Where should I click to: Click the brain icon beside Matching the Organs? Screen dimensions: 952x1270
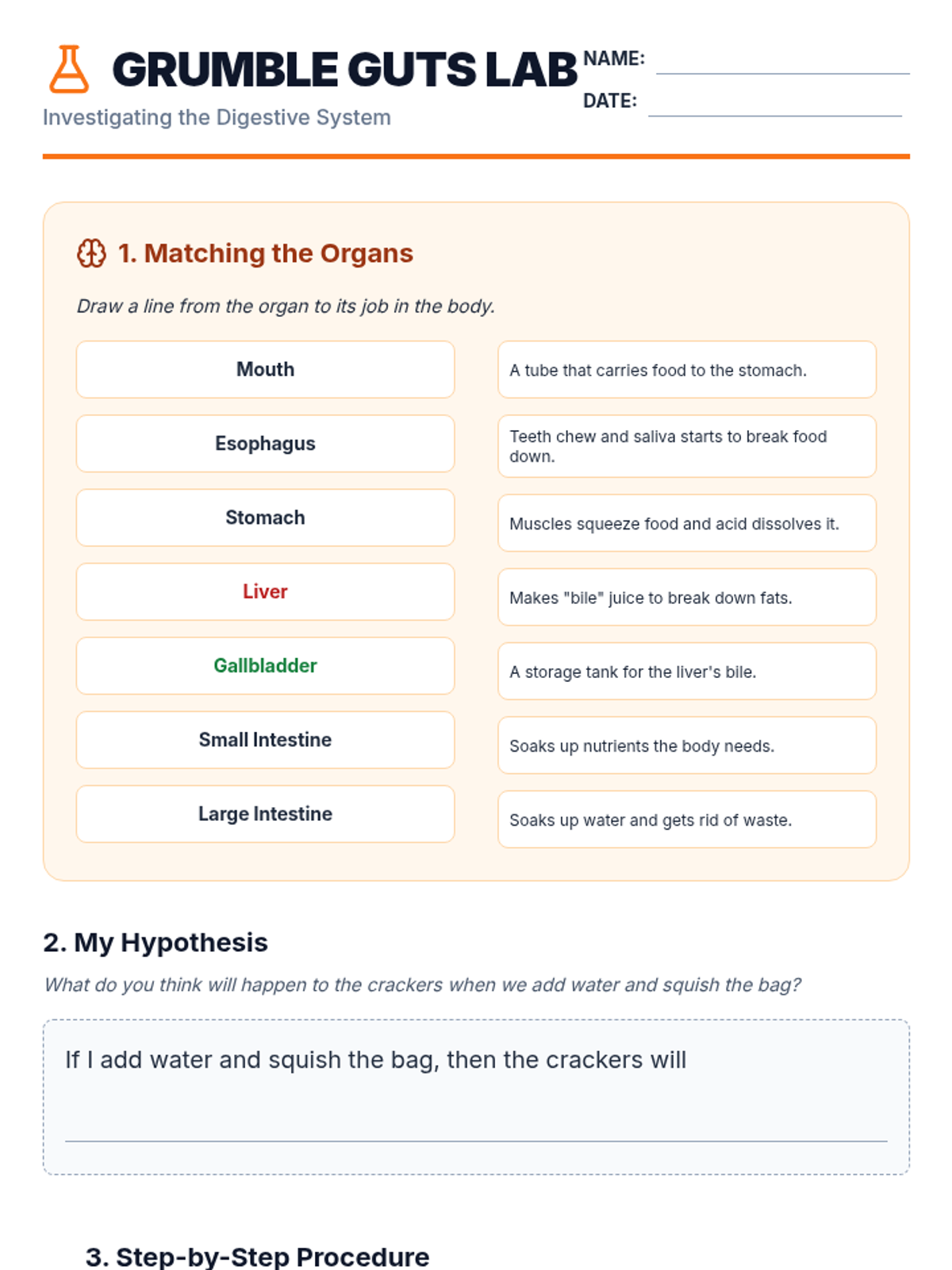(x=91, y=253)
